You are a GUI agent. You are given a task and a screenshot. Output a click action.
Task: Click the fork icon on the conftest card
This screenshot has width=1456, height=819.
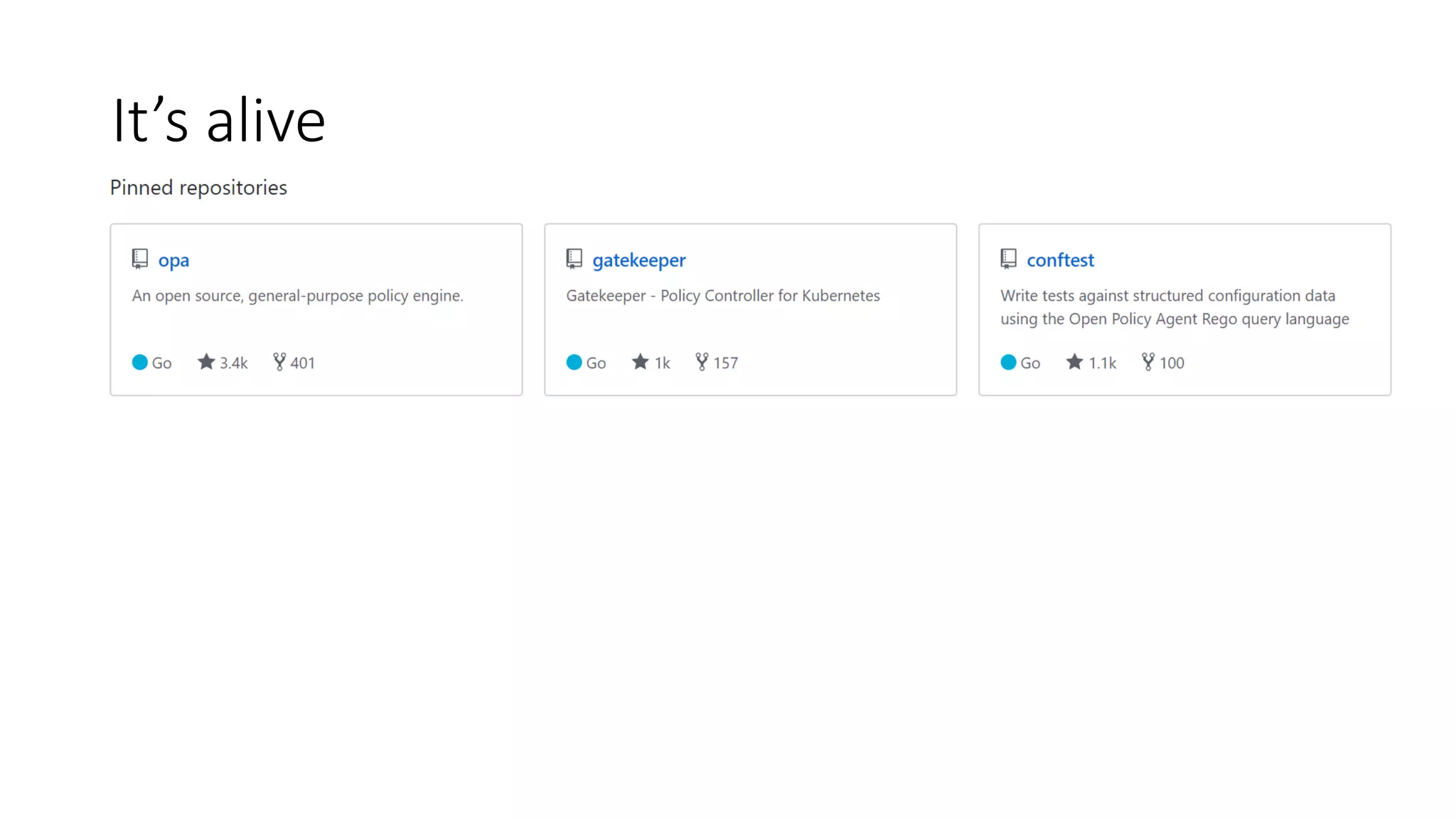tap(1148, 362)
